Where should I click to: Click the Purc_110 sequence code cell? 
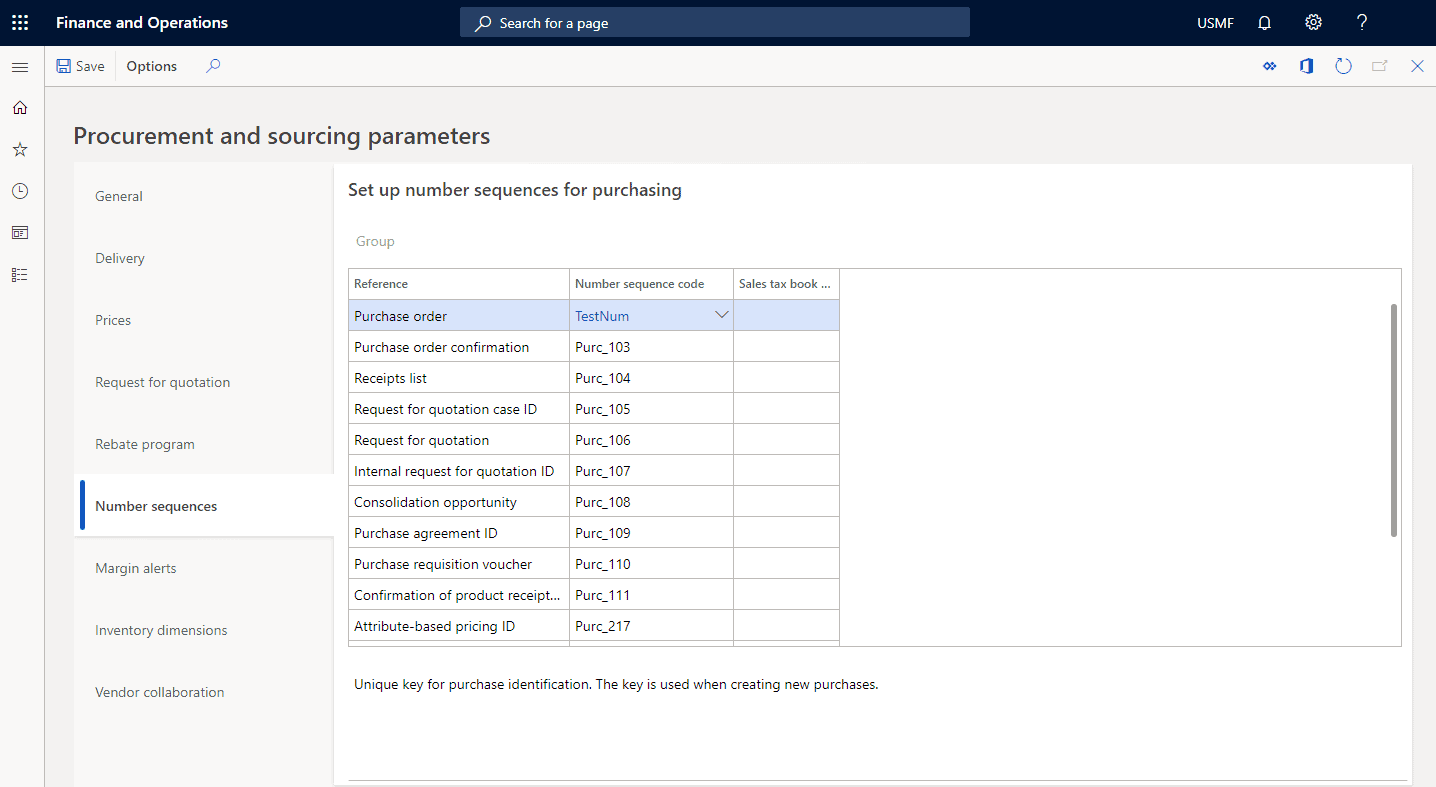(x=651, y=564)
